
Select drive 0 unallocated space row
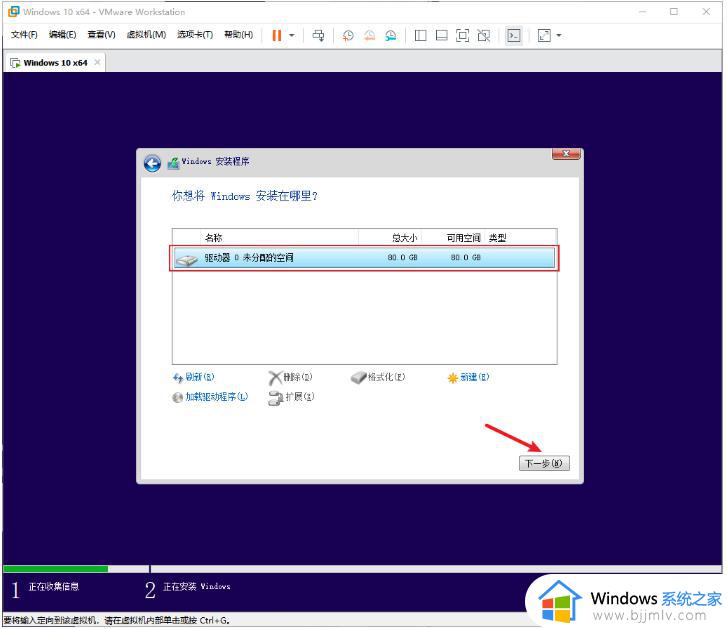coord(364,258)
